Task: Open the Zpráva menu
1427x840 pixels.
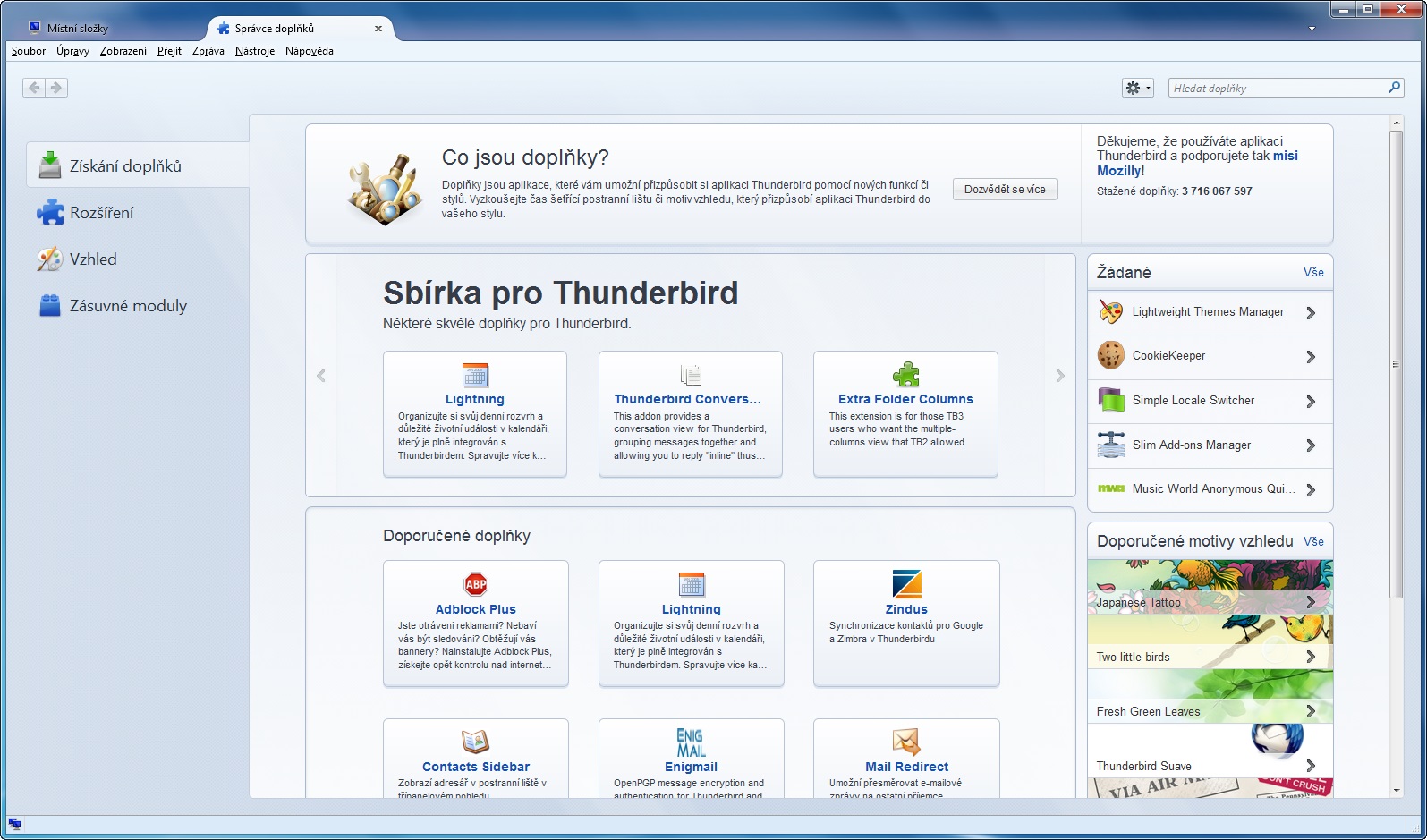Action: 208,51
